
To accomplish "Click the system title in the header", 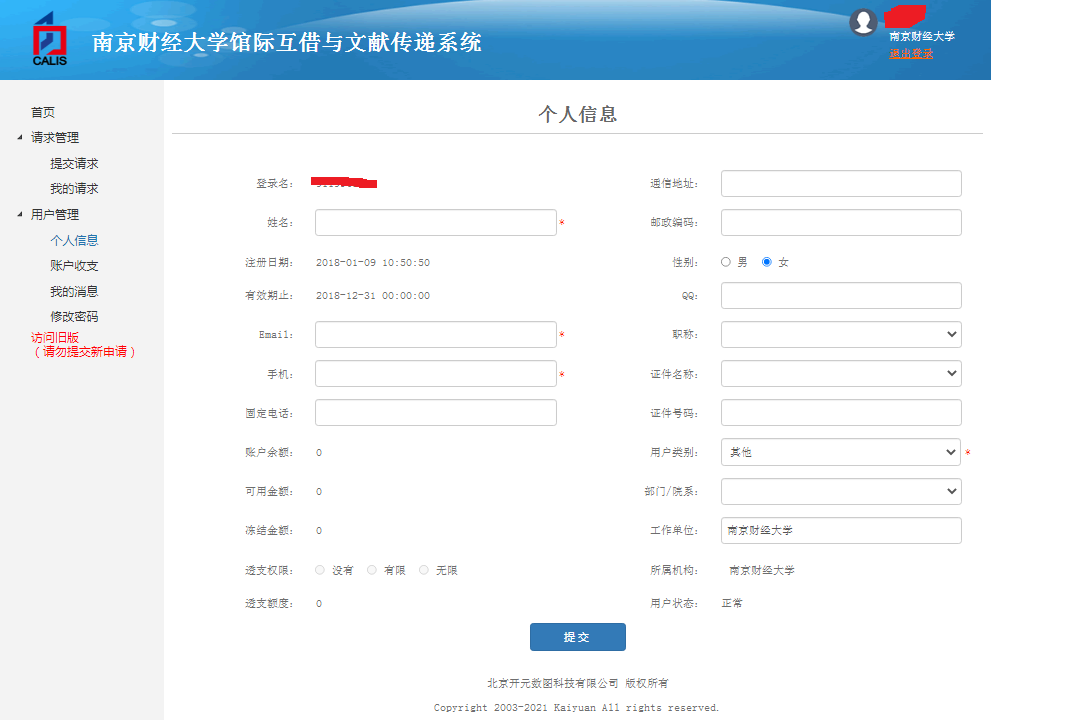I will point(286,42).
